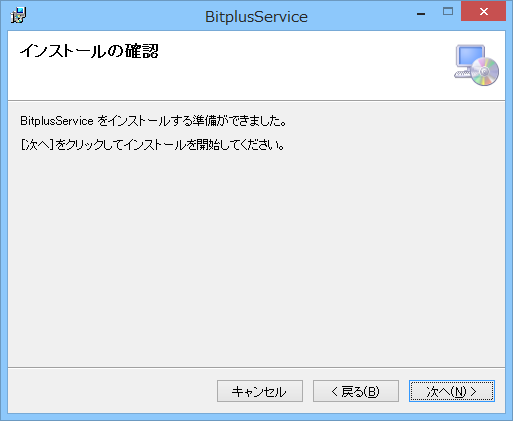Screen dimensions: 513x421
Task: Close the installer with the red X
Action: tap(483, 12)
